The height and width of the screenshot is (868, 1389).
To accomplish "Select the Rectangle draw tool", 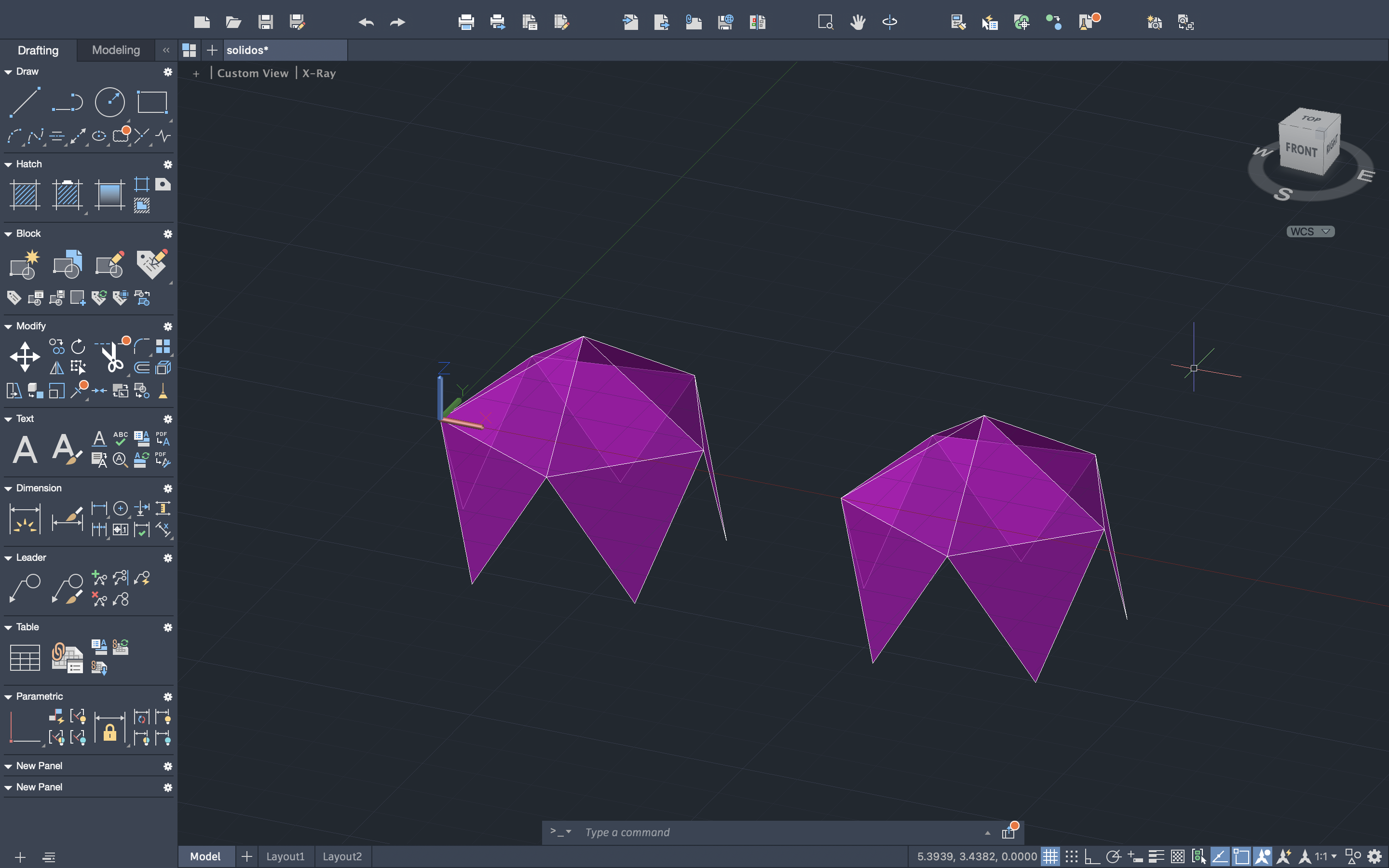I will pyautogui.click(x=152, y=102).
